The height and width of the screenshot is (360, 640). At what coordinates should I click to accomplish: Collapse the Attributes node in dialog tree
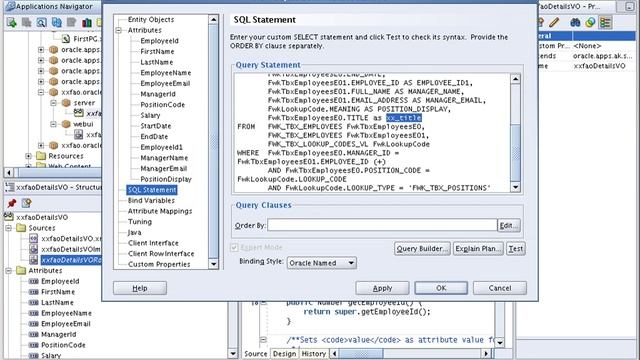coord(119,30)
